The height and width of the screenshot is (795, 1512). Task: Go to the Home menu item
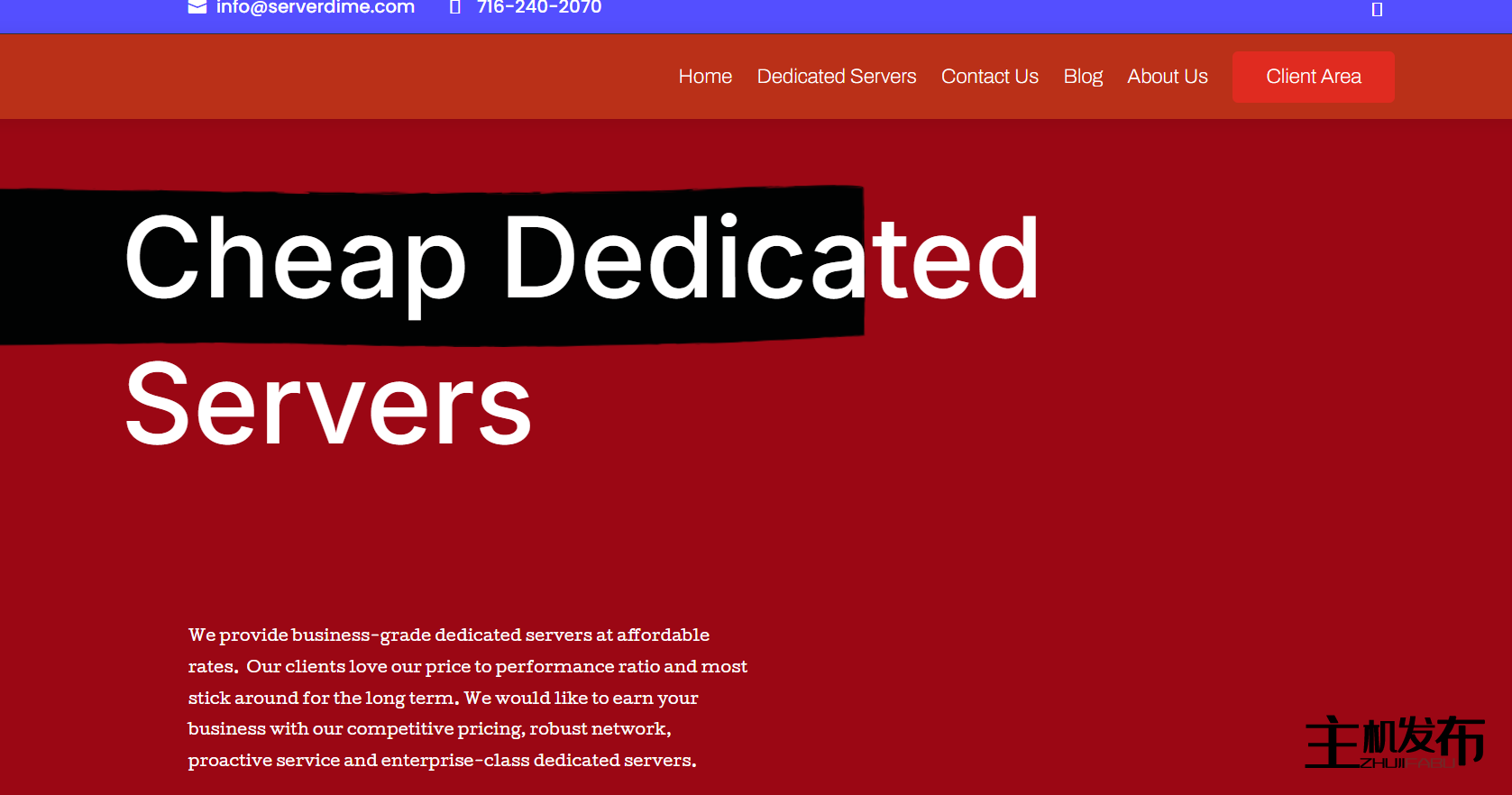pos(705,77)
